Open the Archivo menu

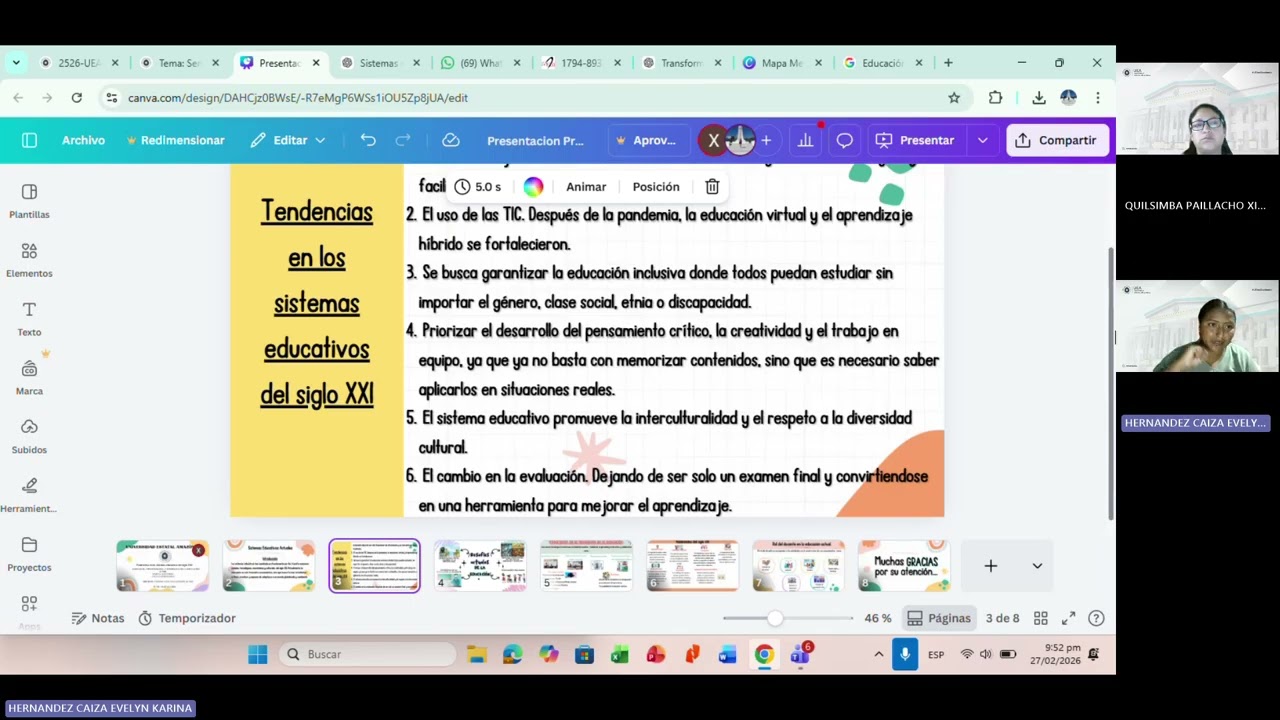coord(83,140)
